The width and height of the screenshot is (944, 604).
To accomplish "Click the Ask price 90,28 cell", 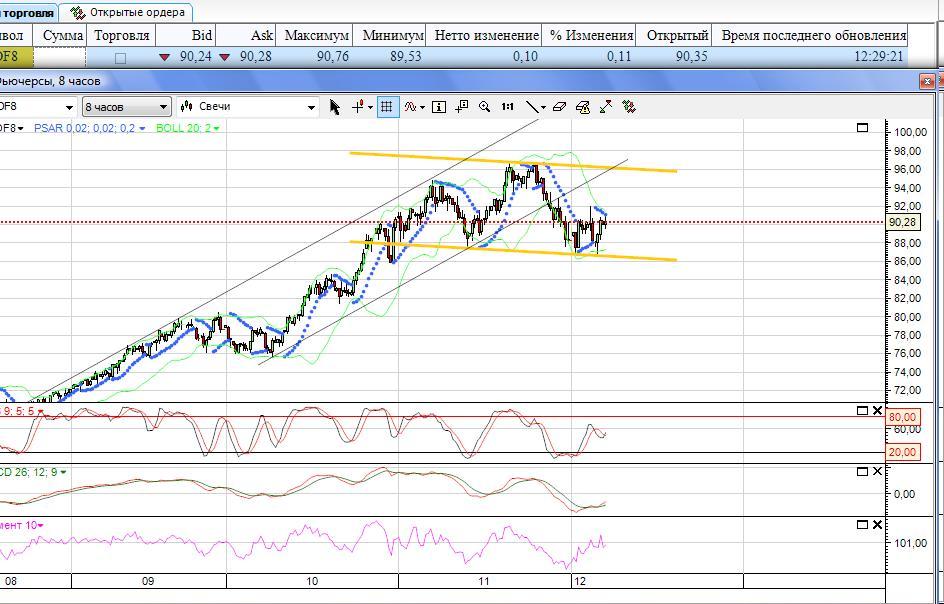I will pos(255,57).
